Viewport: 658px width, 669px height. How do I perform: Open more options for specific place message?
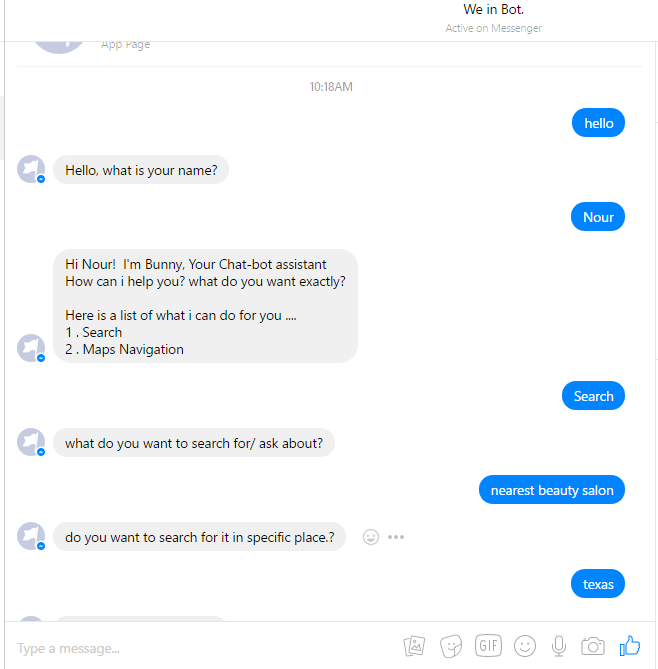[396, 537]
